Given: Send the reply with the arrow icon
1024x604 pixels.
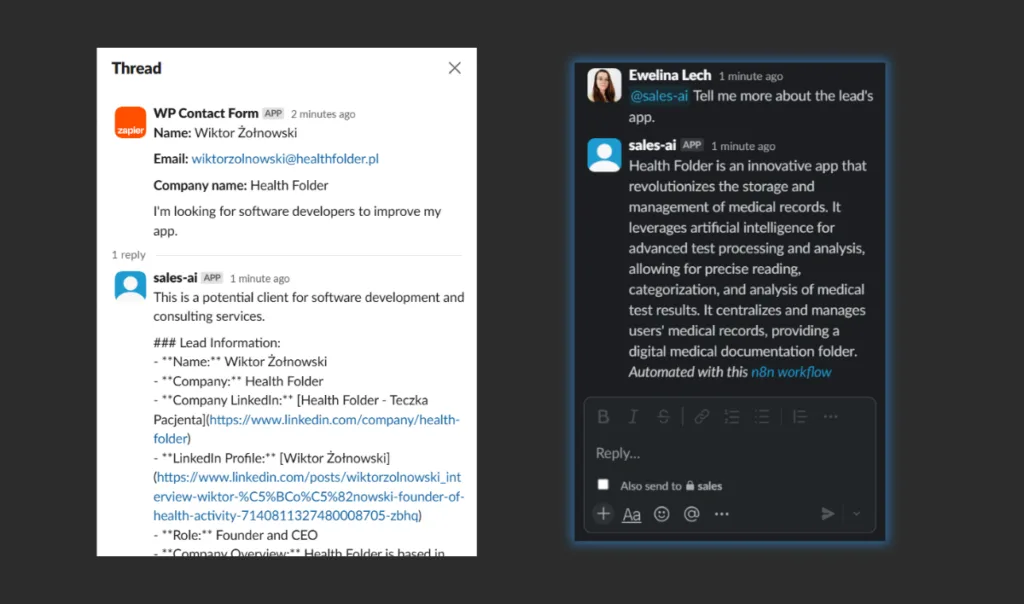Looking at the screenshot, I should [x=827, y=514].
